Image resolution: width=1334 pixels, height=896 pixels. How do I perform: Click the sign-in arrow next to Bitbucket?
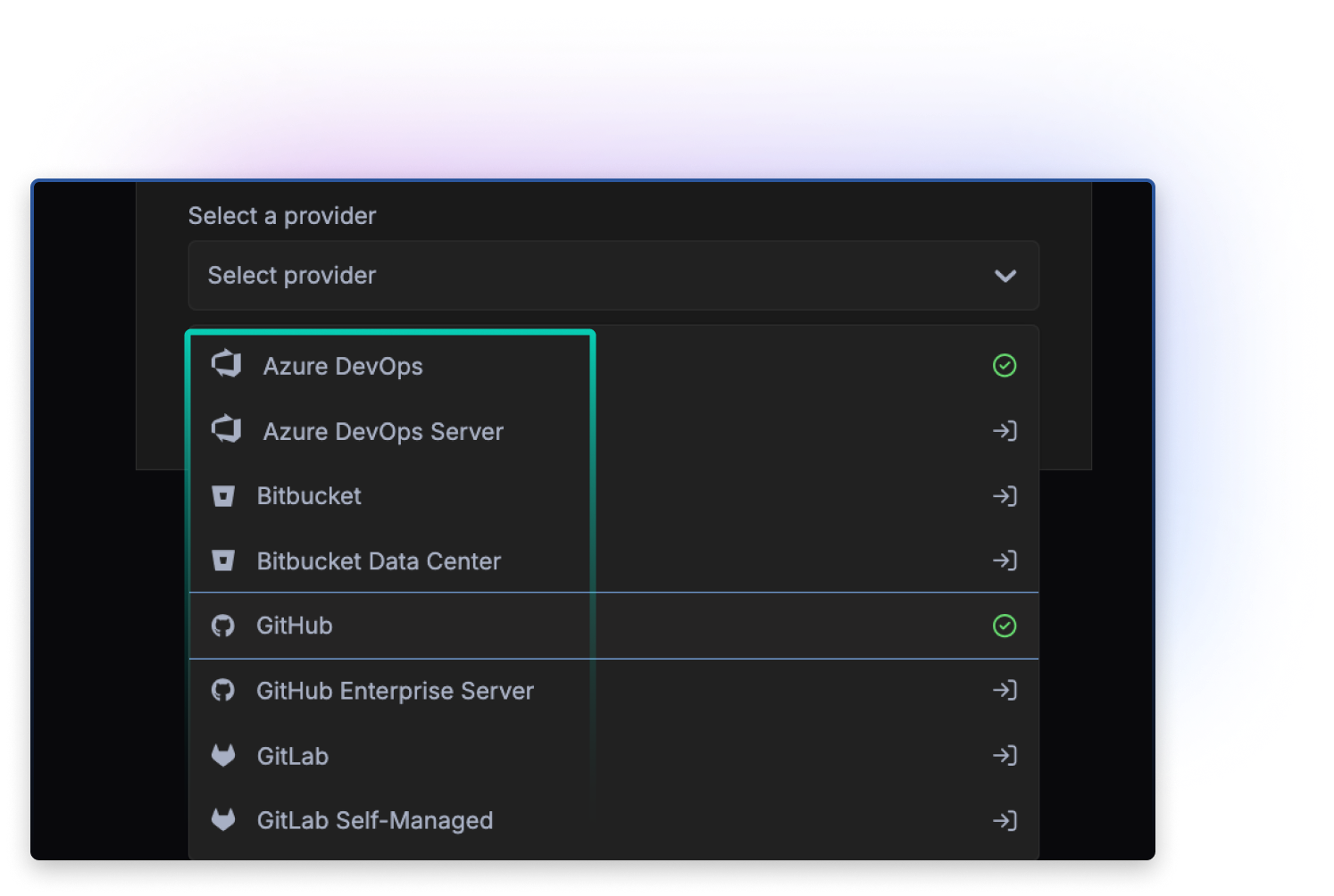(x=1005, y=495)
